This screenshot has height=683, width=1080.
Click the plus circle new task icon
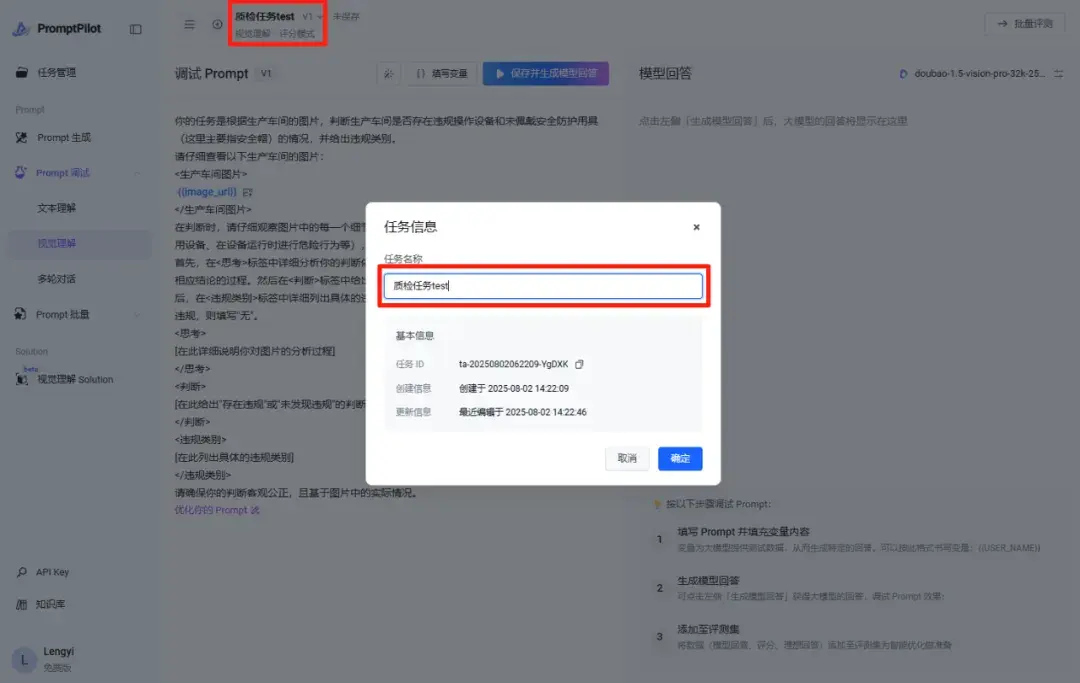pyautogui.click(x=217, y=25)
